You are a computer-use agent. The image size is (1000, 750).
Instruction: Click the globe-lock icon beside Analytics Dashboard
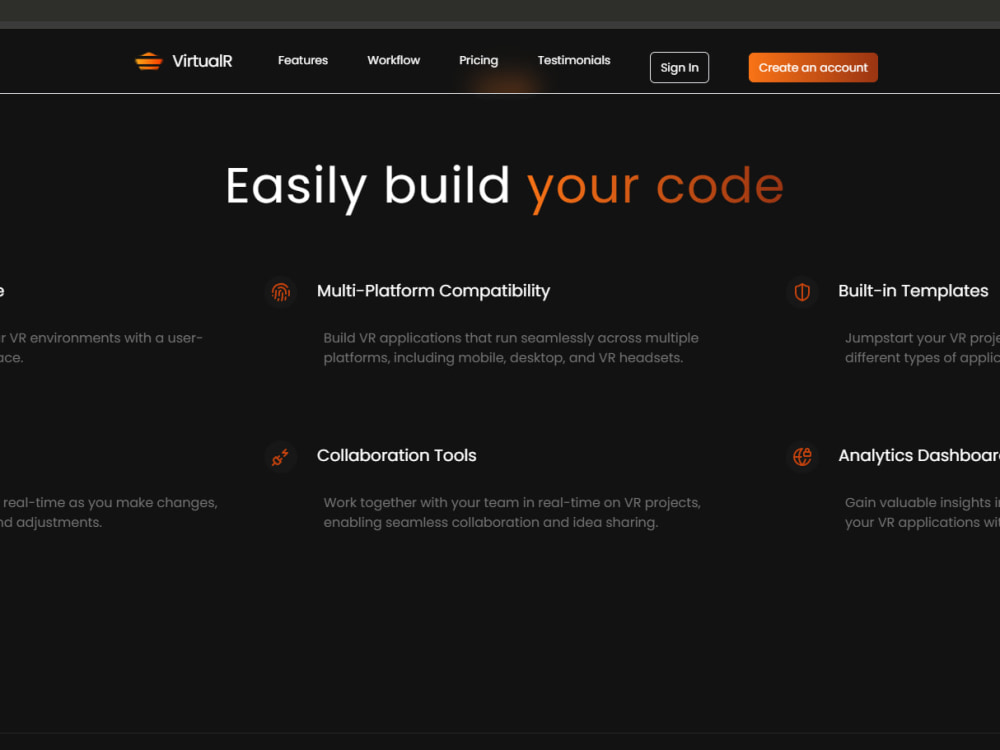[x=802, y=457]
